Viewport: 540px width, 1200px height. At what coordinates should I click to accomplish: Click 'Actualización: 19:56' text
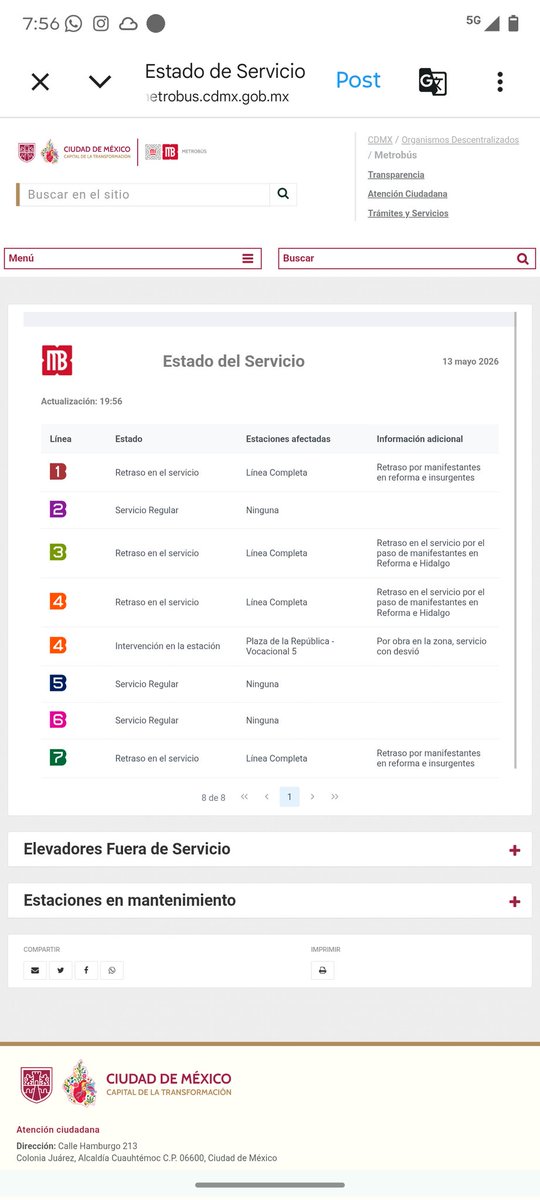coord(81,401)
